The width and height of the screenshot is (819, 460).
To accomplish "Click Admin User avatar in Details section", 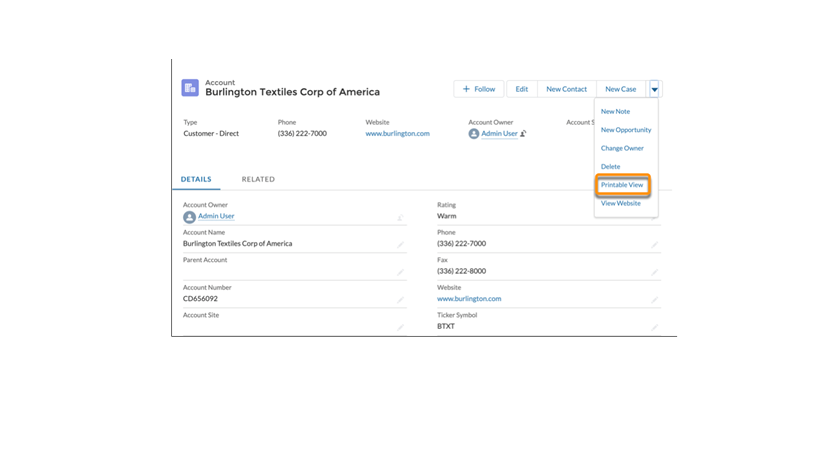I will 189,217.
